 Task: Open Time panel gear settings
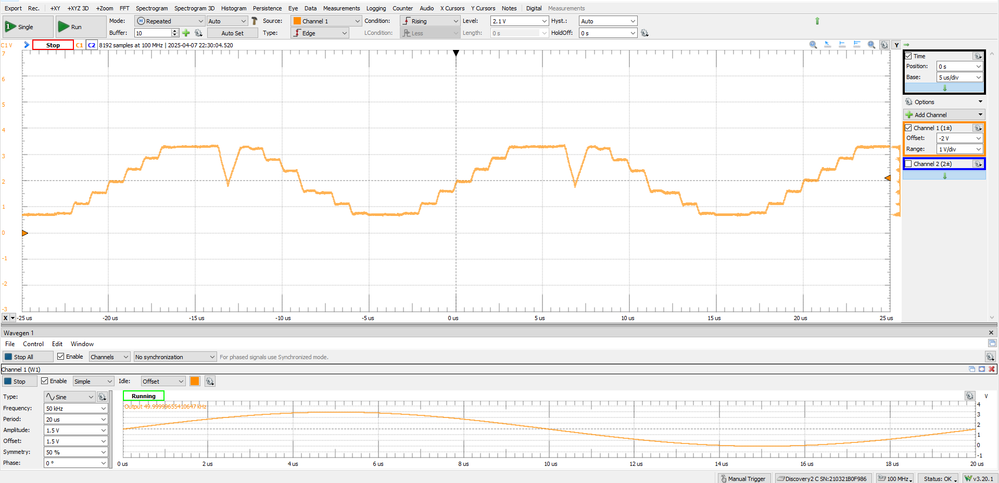[977, 56]
